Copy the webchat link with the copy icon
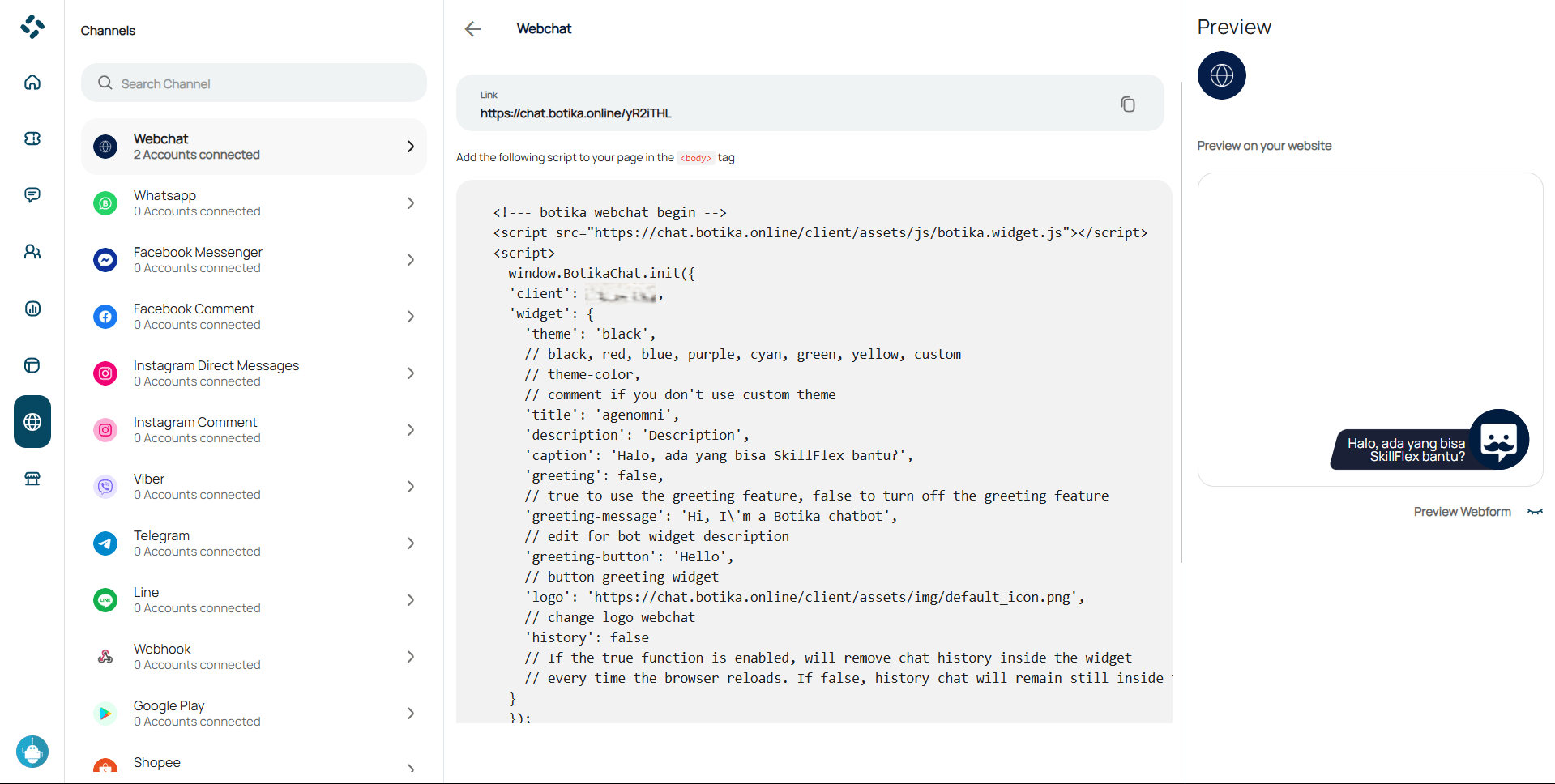The image size is (1555, 784). [1128, 104]
